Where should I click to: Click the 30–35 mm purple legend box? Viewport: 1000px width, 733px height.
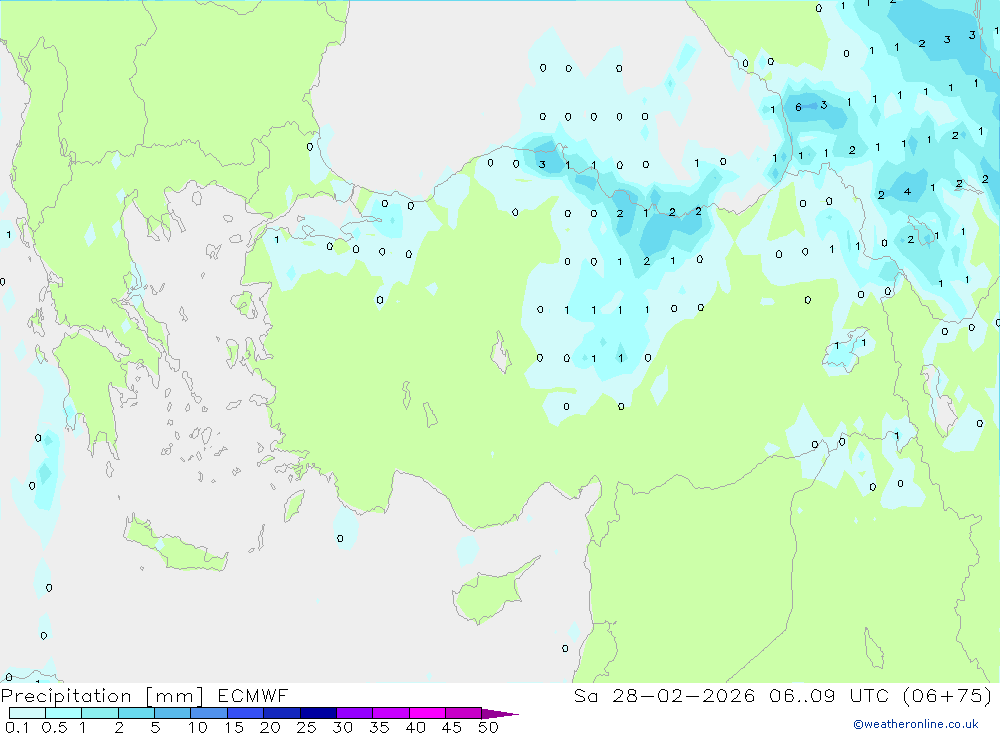(x=355, y=713)
